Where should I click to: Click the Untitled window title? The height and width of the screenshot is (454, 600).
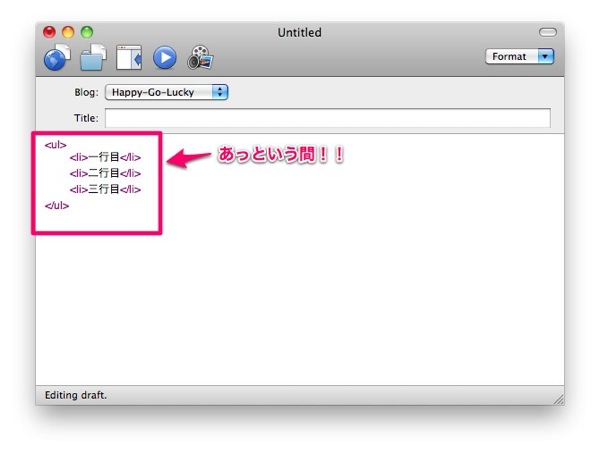coord(300,33)
